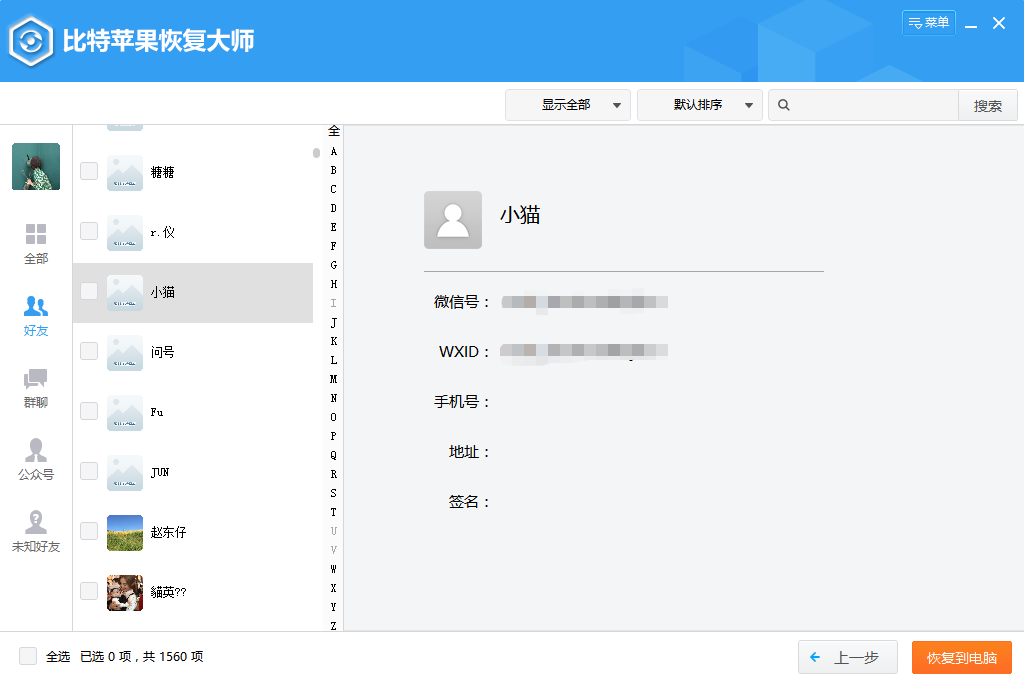Select contact name 问号
The width and height of the screenshot is (1024, 681).
(163, 353)
